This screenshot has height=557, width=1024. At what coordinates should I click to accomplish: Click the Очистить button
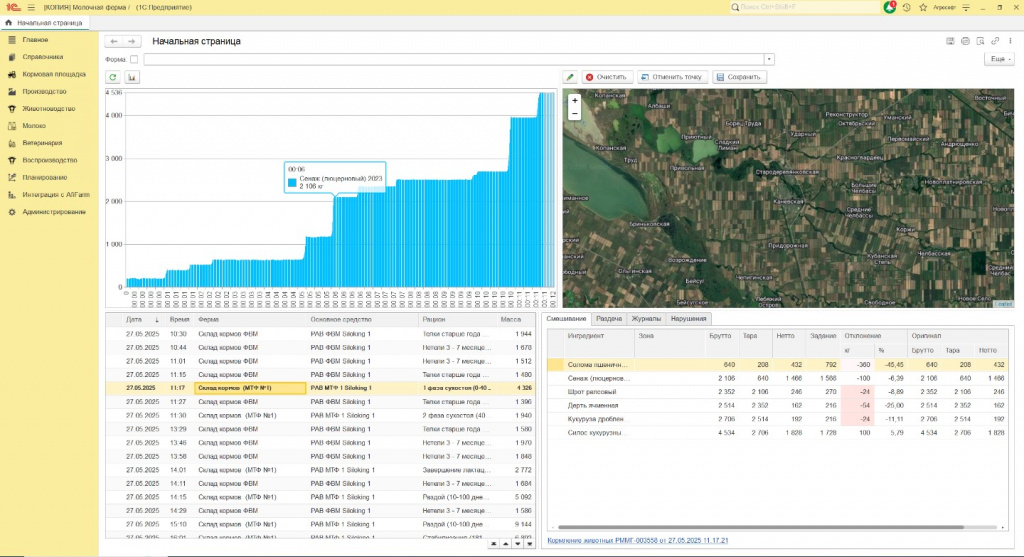point(606,77)
